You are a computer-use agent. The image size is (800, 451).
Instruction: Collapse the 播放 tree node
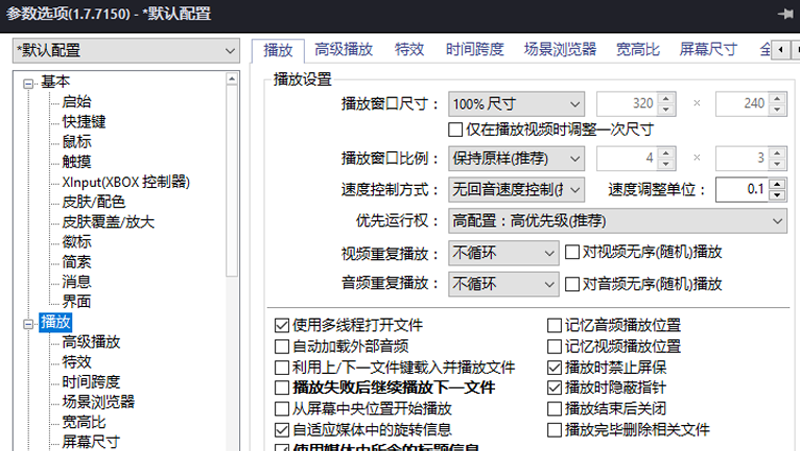pos(28,322)
